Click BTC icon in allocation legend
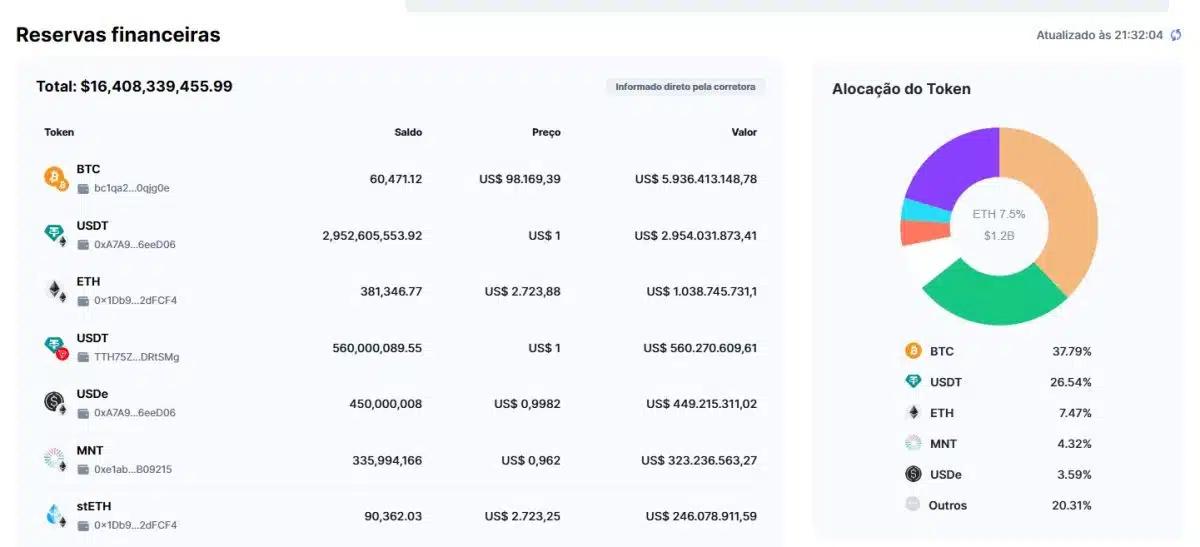Viewport: 1200px width, 547px height. [912, 351]
